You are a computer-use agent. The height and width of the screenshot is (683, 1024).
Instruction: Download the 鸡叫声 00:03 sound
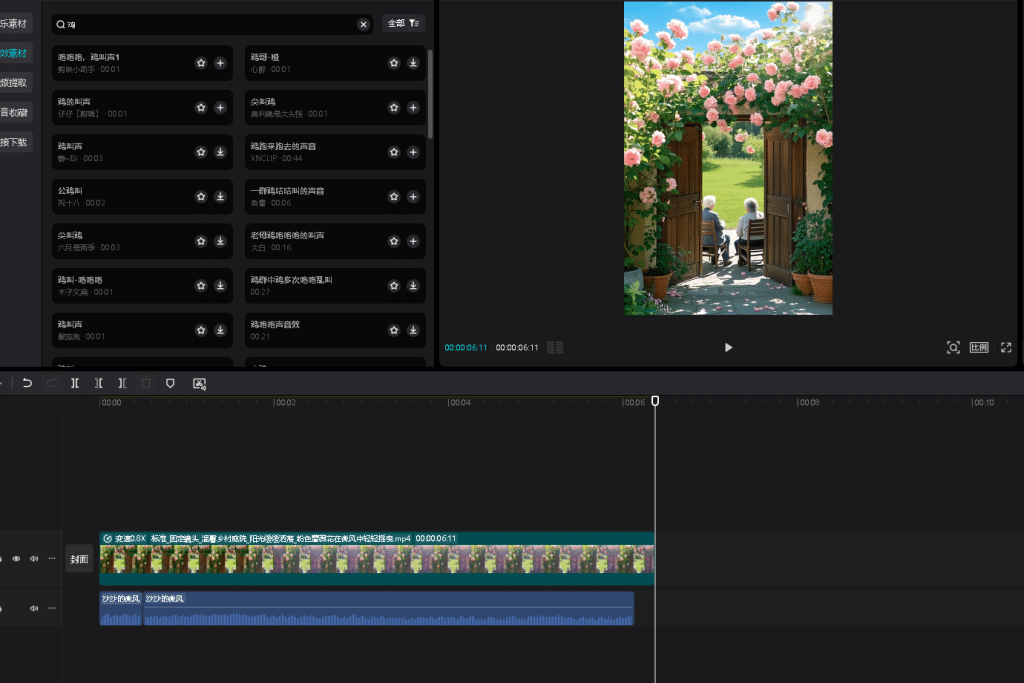coord(220,151)
